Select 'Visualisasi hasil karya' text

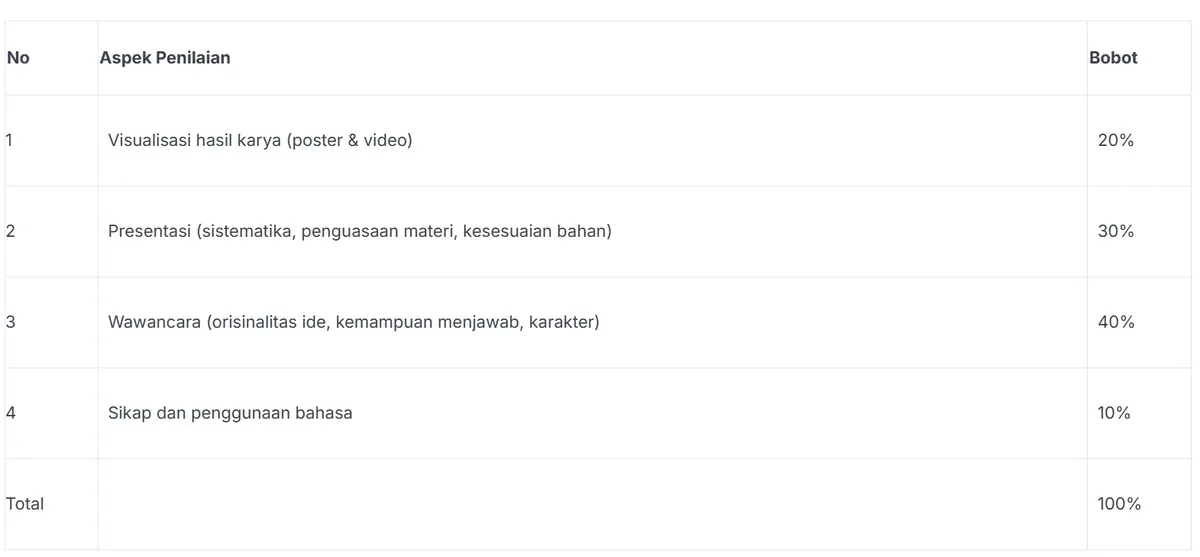click(x=195, y=140)
